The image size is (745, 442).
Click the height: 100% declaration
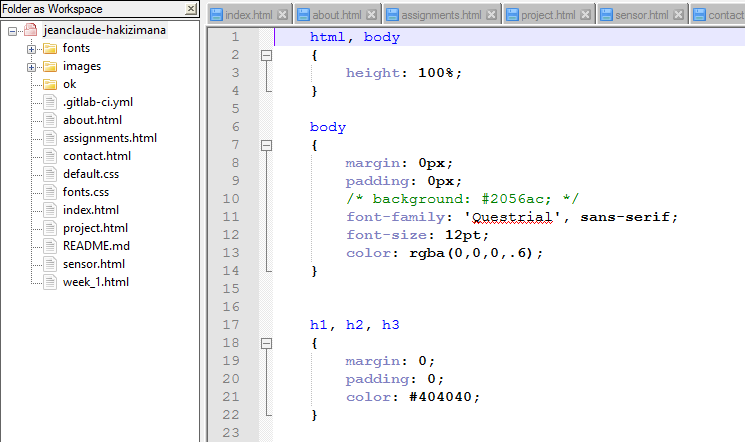click(403, 73)
